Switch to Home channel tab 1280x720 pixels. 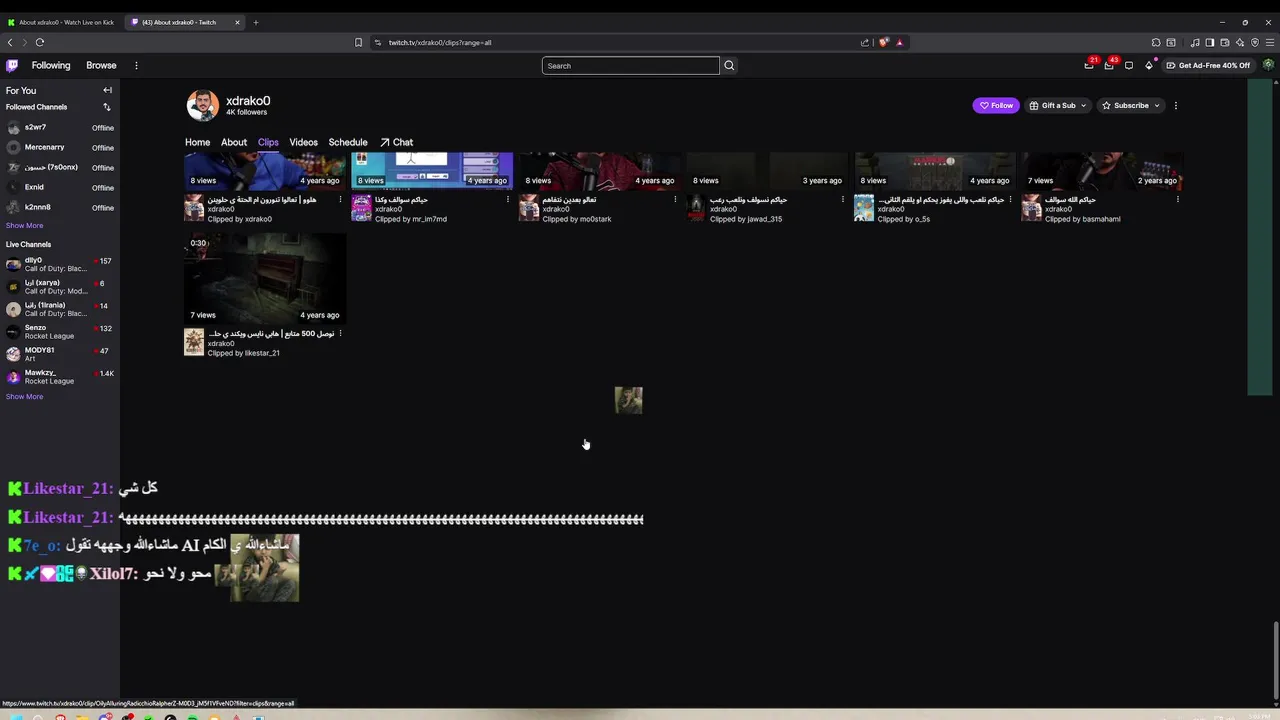[x=197, y=142]
